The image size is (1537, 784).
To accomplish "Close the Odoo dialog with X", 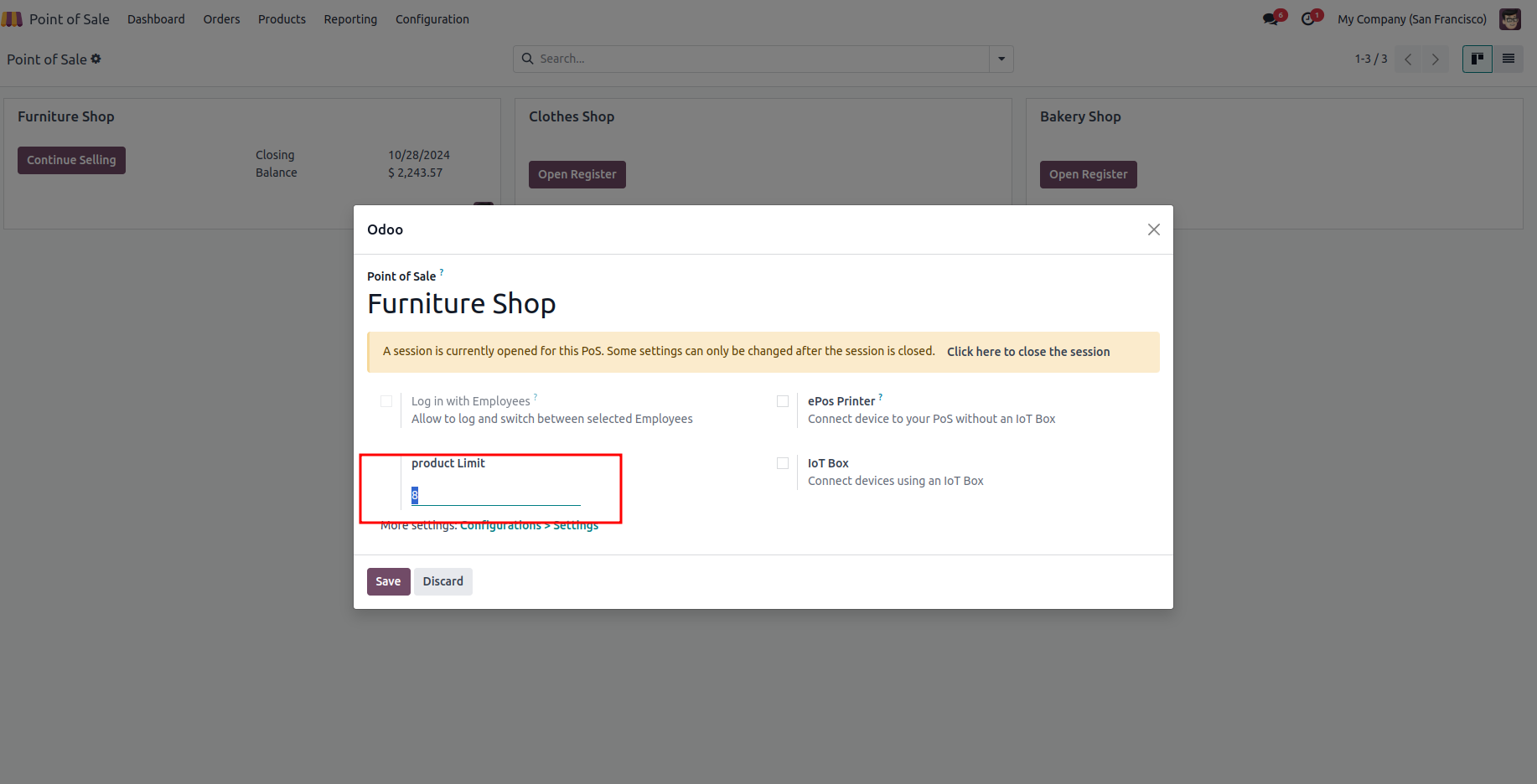I will pos(1153,230).
